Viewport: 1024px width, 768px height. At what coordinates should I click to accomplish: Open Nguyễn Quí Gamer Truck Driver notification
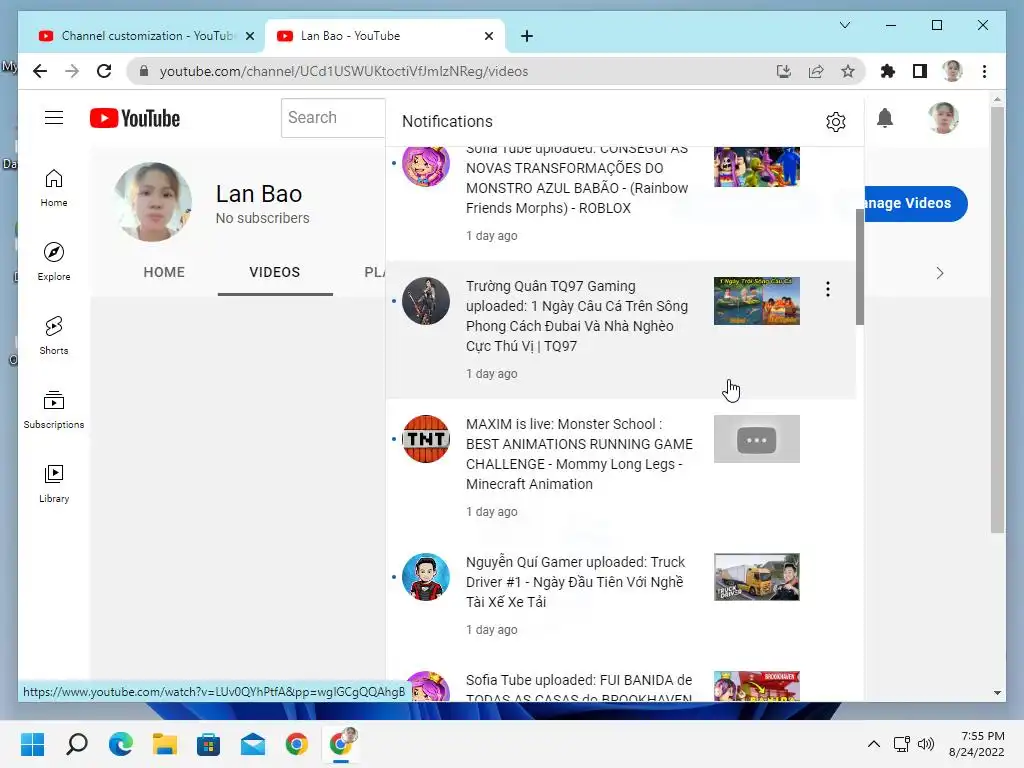pyautogui.click(x=620, y=595)
